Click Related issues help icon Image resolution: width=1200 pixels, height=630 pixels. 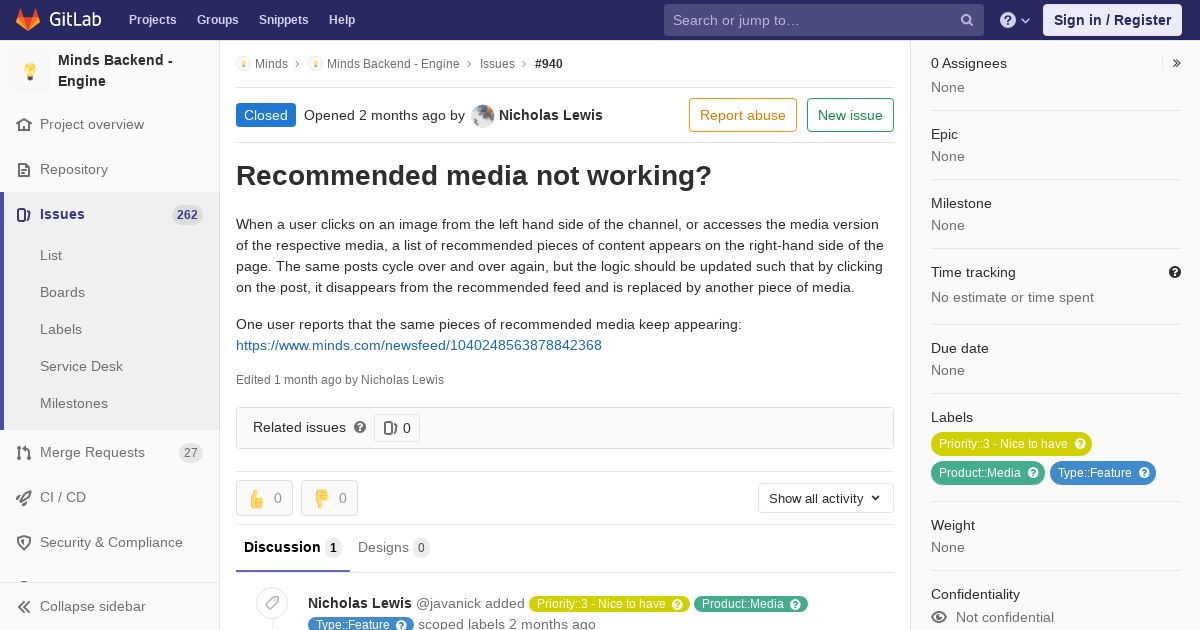click(360, 427)
